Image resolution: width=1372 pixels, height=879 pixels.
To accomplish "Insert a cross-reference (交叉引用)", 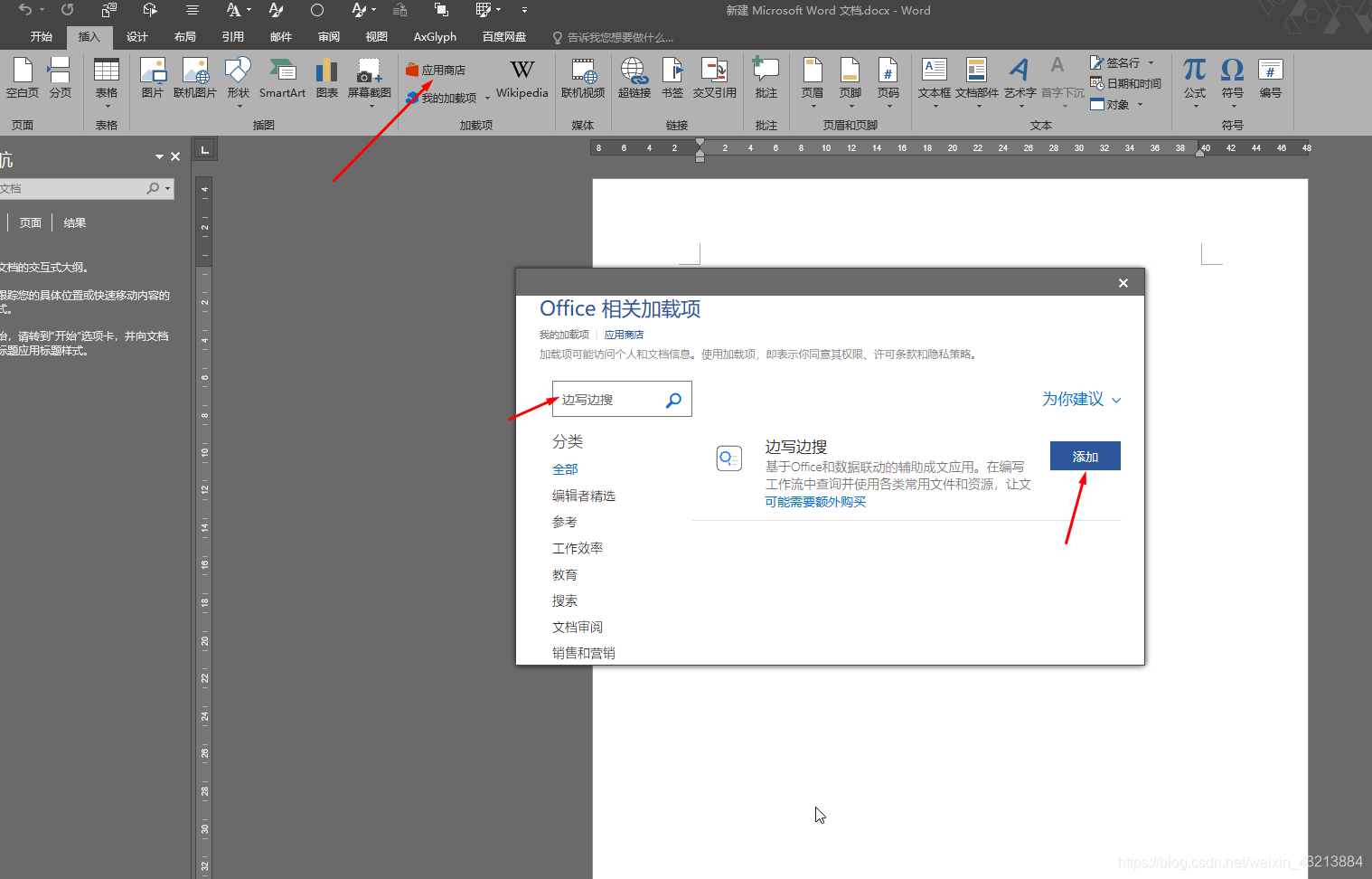I will point(715,78).
